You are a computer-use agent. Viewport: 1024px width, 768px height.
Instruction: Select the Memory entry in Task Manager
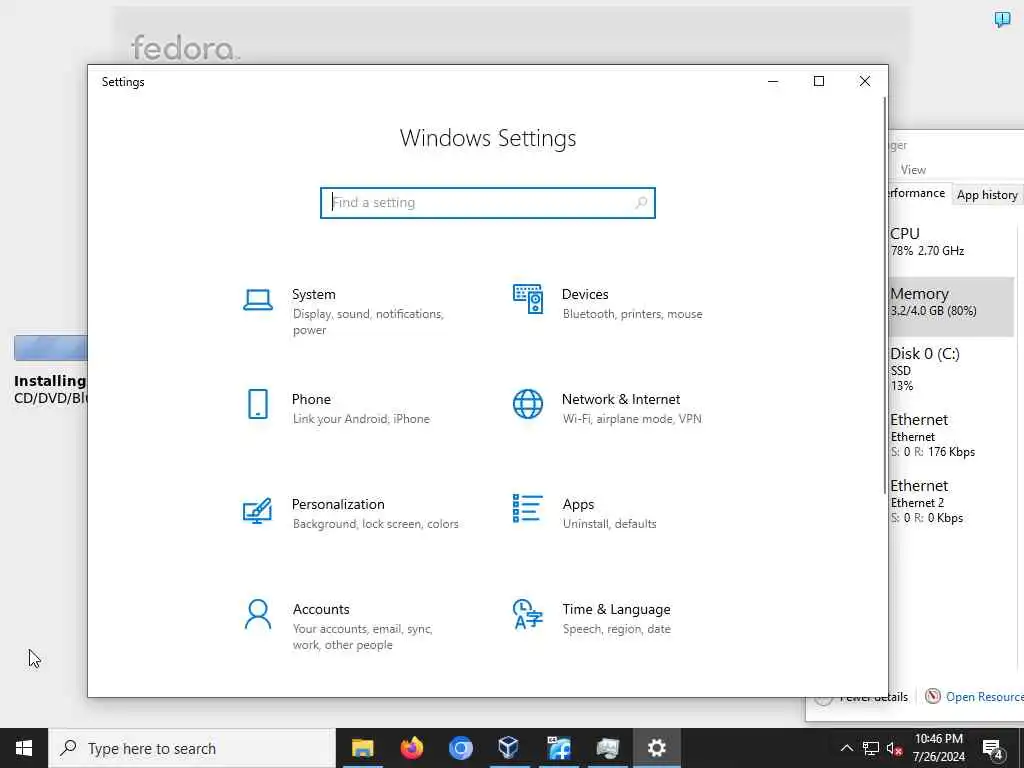click(x=951, y=306)
